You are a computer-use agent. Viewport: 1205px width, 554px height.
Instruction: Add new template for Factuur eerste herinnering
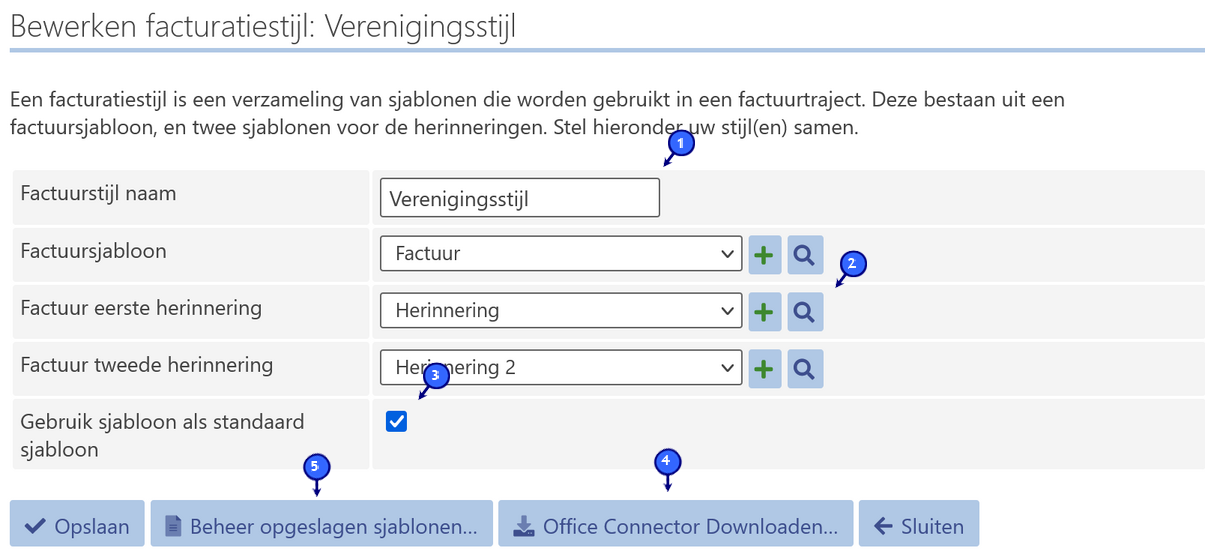click(764, 312)
